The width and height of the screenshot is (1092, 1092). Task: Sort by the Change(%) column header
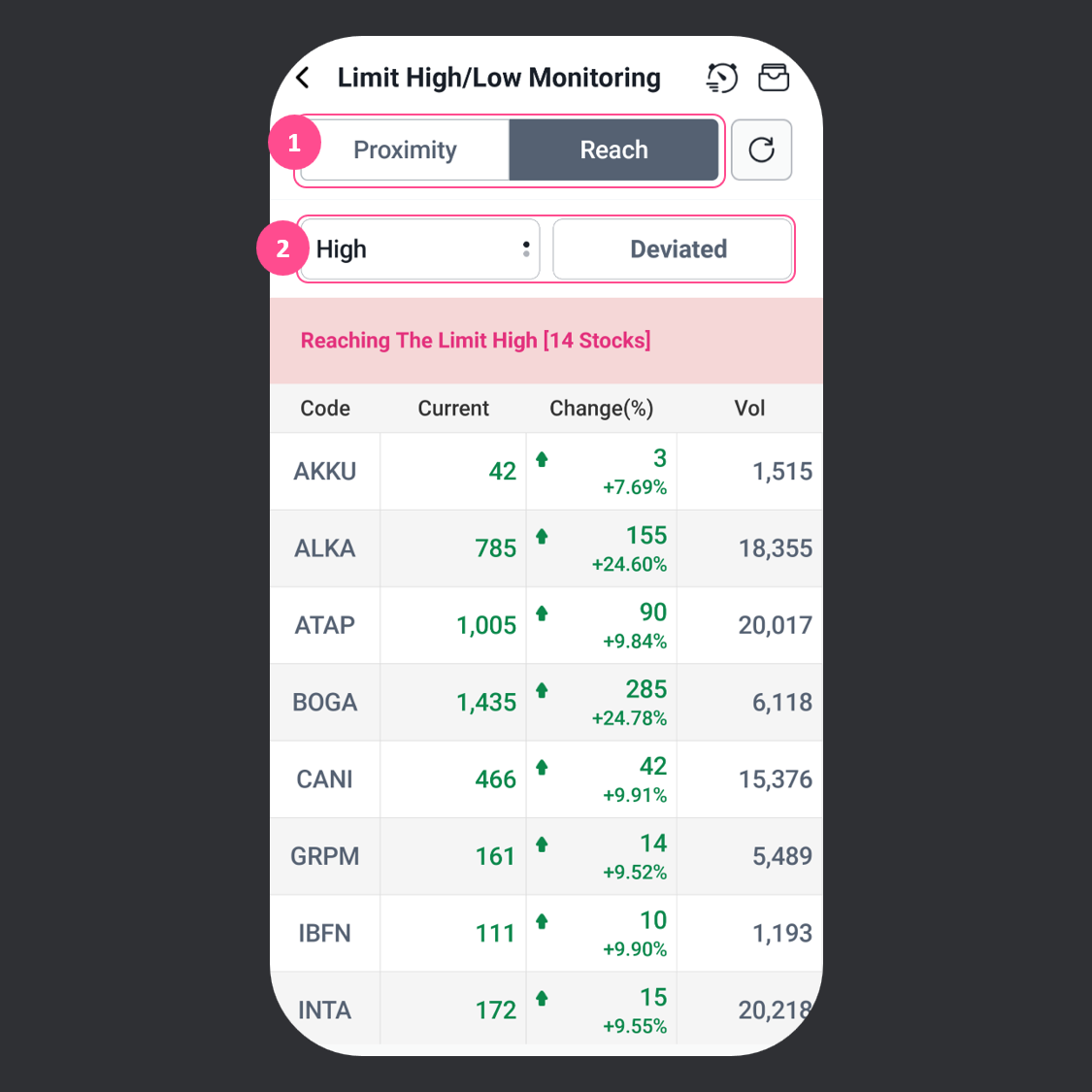[601, 409]
